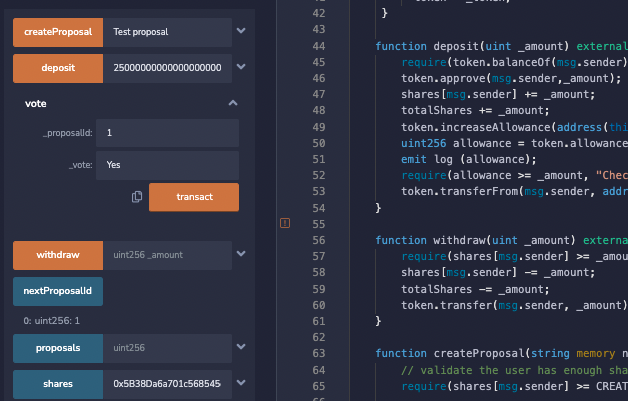The image size is (628, 401).
Task: Place cursor on 'function createProposal' code line
Action: pos(501,353)
